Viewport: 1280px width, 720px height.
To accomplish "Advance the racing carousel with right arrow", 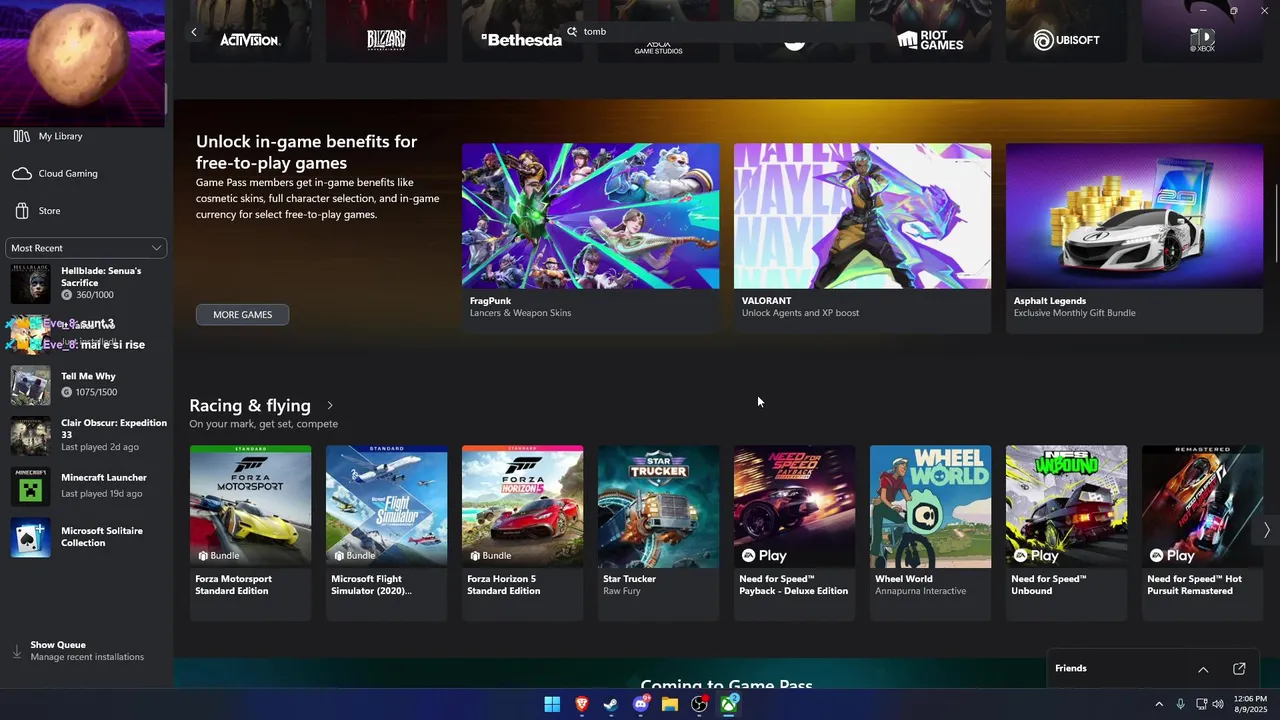I will (x=1266, y=531).
